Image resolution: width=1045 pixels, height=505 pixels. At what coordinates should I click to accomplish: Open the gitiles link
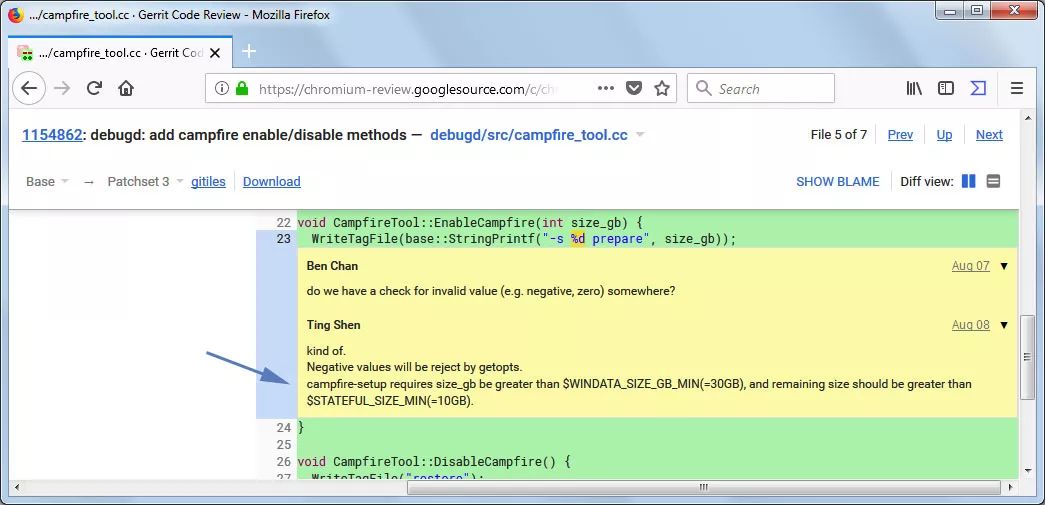tap(208, 181)
